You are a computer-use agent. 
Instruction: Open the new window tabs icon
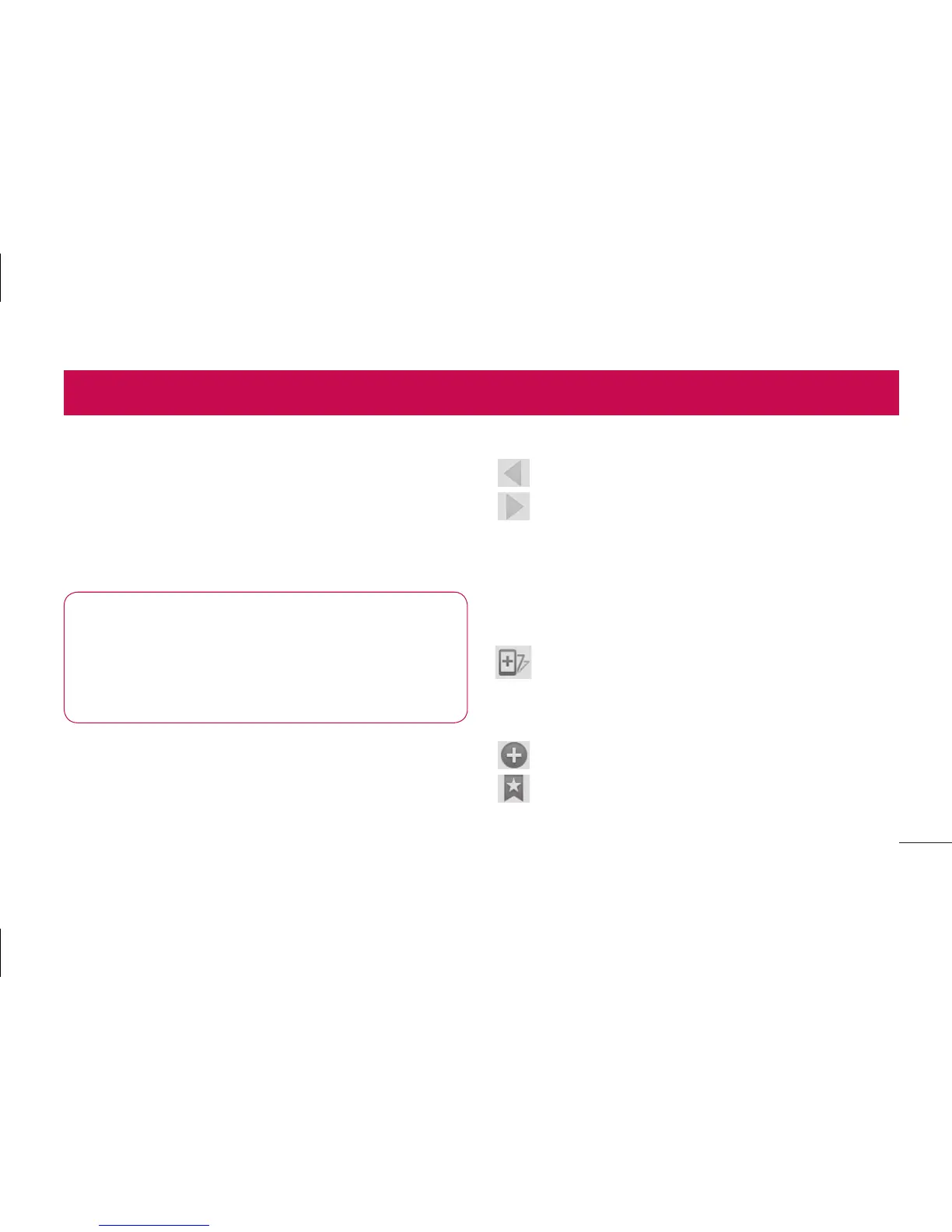513,663
